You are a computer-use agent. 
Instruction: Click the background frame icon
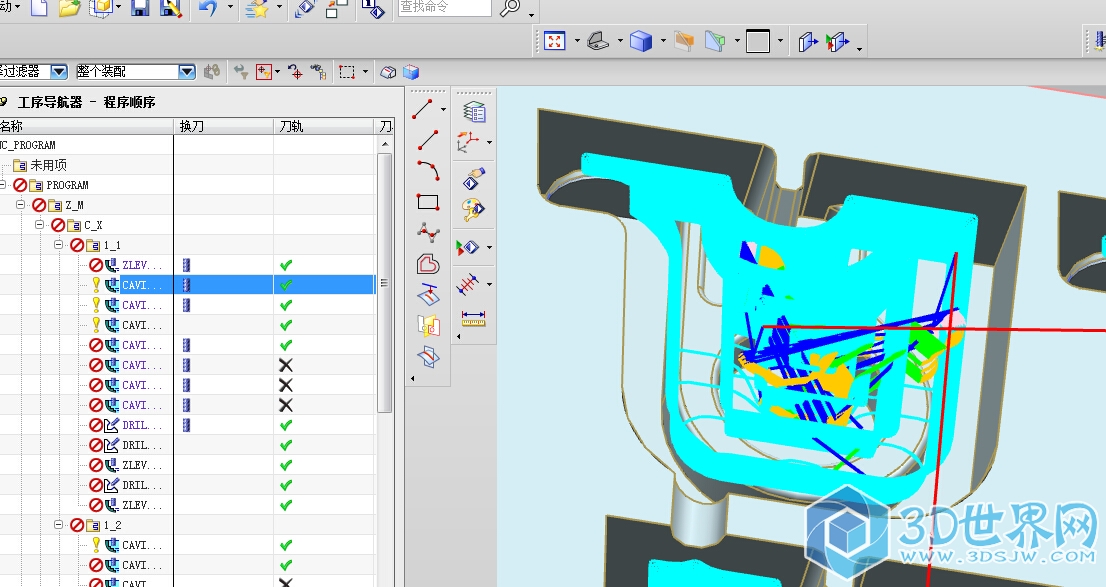(x=758, y=41)
